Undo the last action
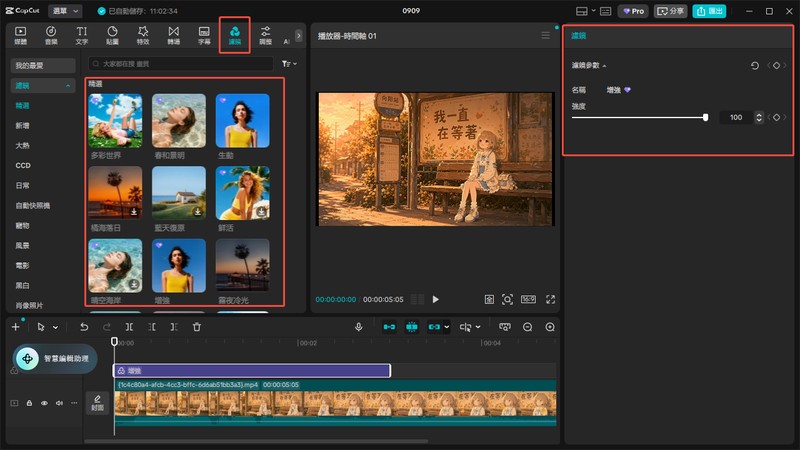The image size is (800, 450). (x=84, y=327)
